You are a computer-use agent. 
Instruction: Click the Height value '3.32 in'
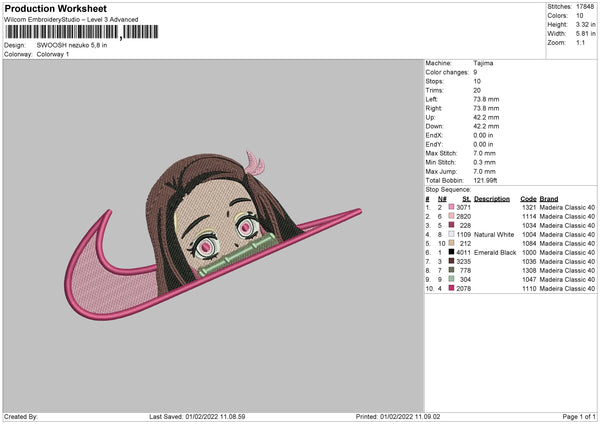[x=586, y=24]
